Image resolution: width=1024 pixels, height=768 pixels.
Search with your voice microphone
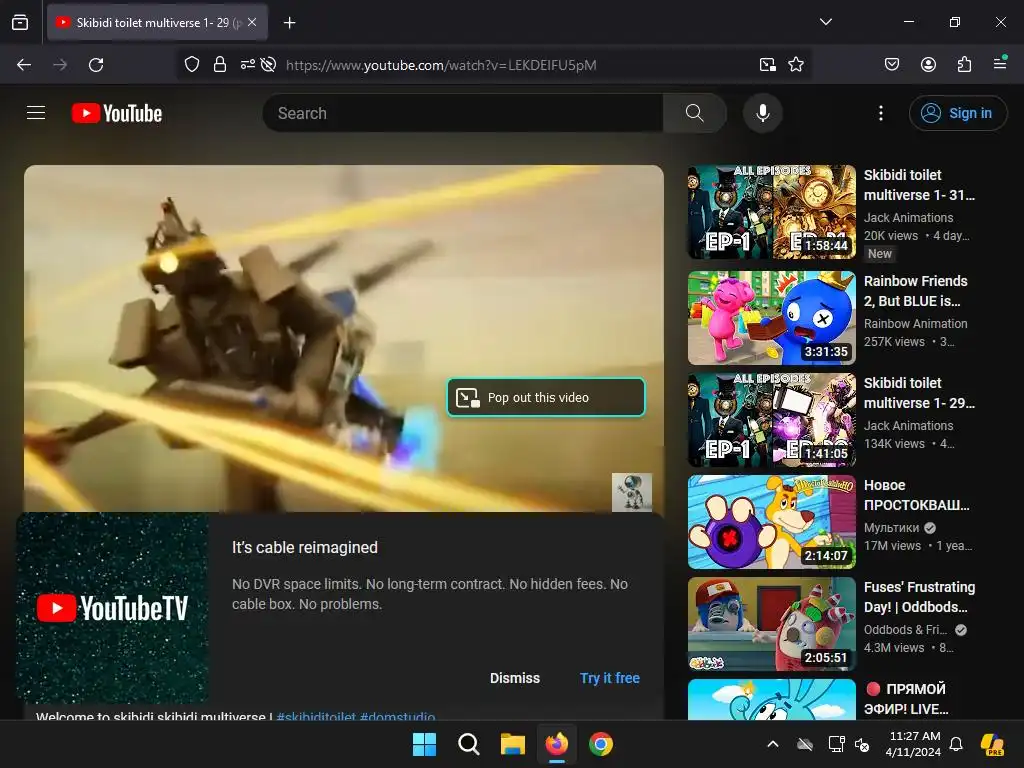coord(763,113)
